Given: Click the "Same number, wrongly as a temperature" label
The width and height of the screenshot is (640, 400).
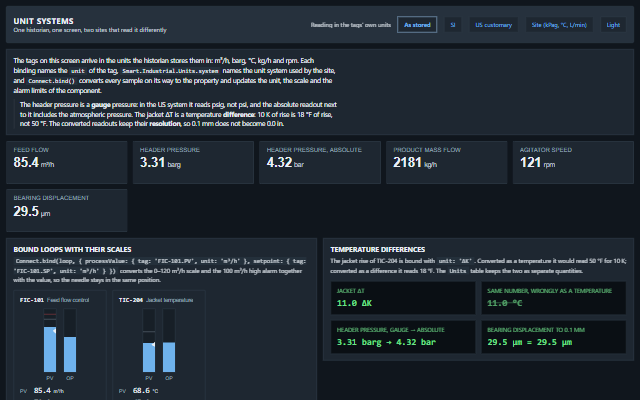Looking at the screenshot, I should 549,291.
